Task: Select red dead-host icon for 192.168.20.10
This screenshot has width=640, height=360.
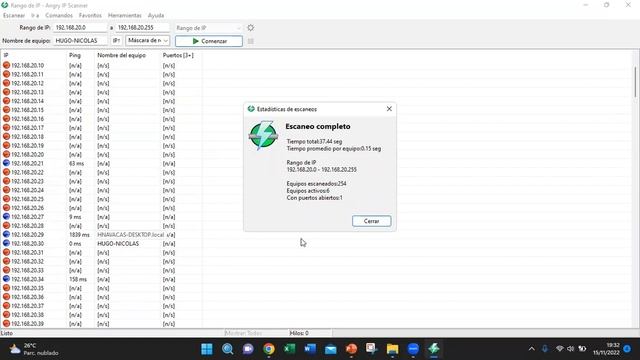Action: click(6, 65)
